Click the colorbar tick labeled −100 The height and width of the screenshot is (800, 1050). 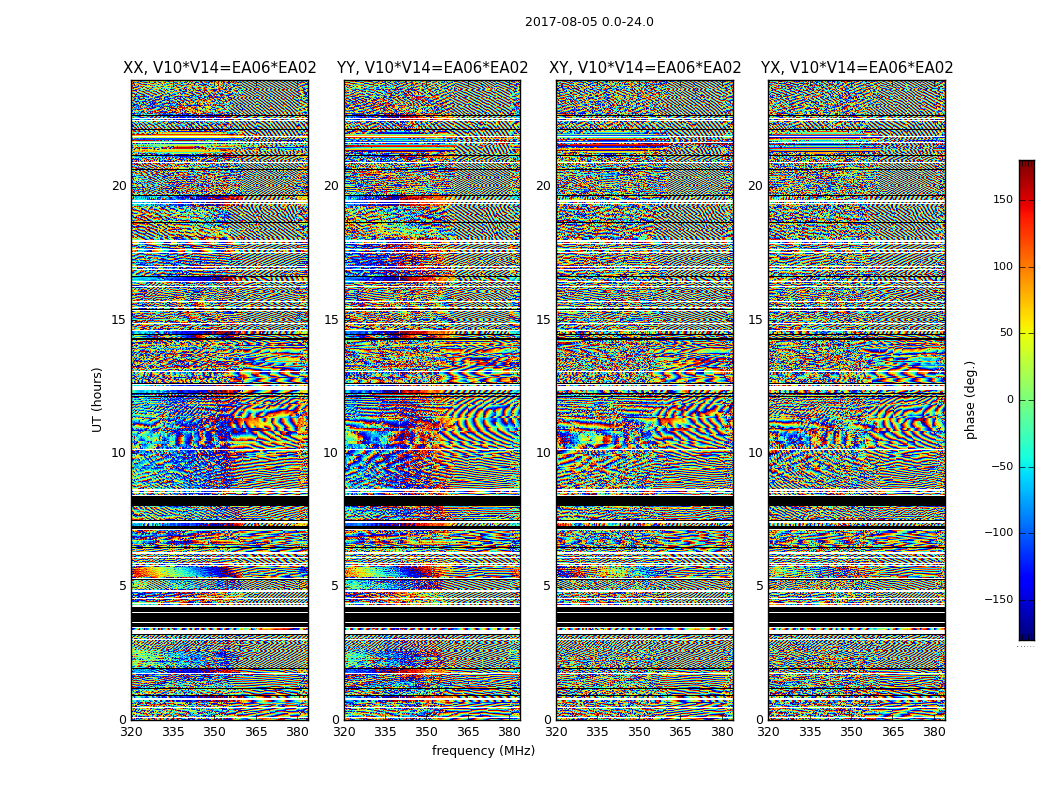pyautogui.click(x=998, y=533)
